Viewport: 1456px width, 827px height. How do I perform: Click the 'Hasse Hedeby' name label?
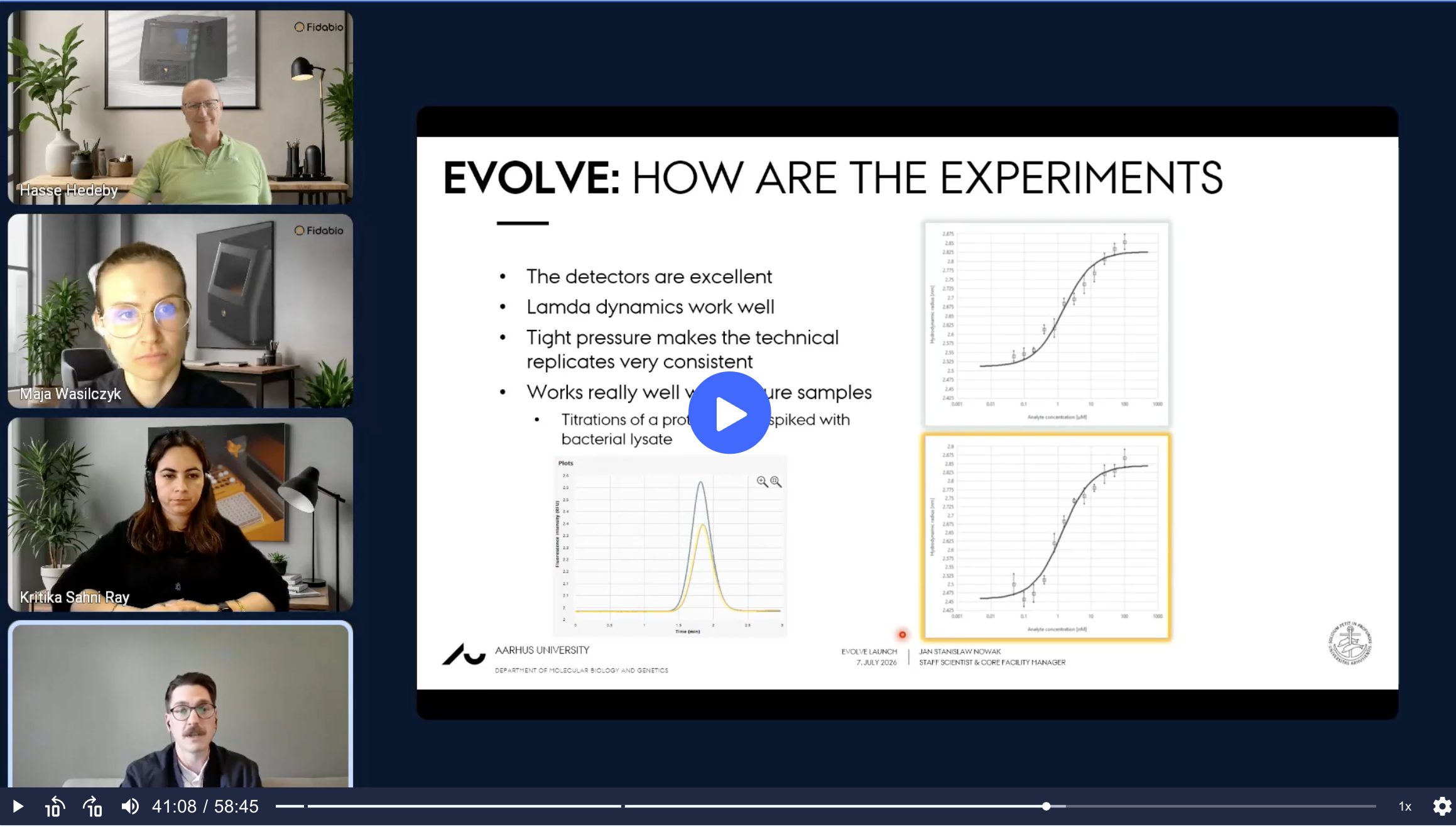tap(68, 190)
